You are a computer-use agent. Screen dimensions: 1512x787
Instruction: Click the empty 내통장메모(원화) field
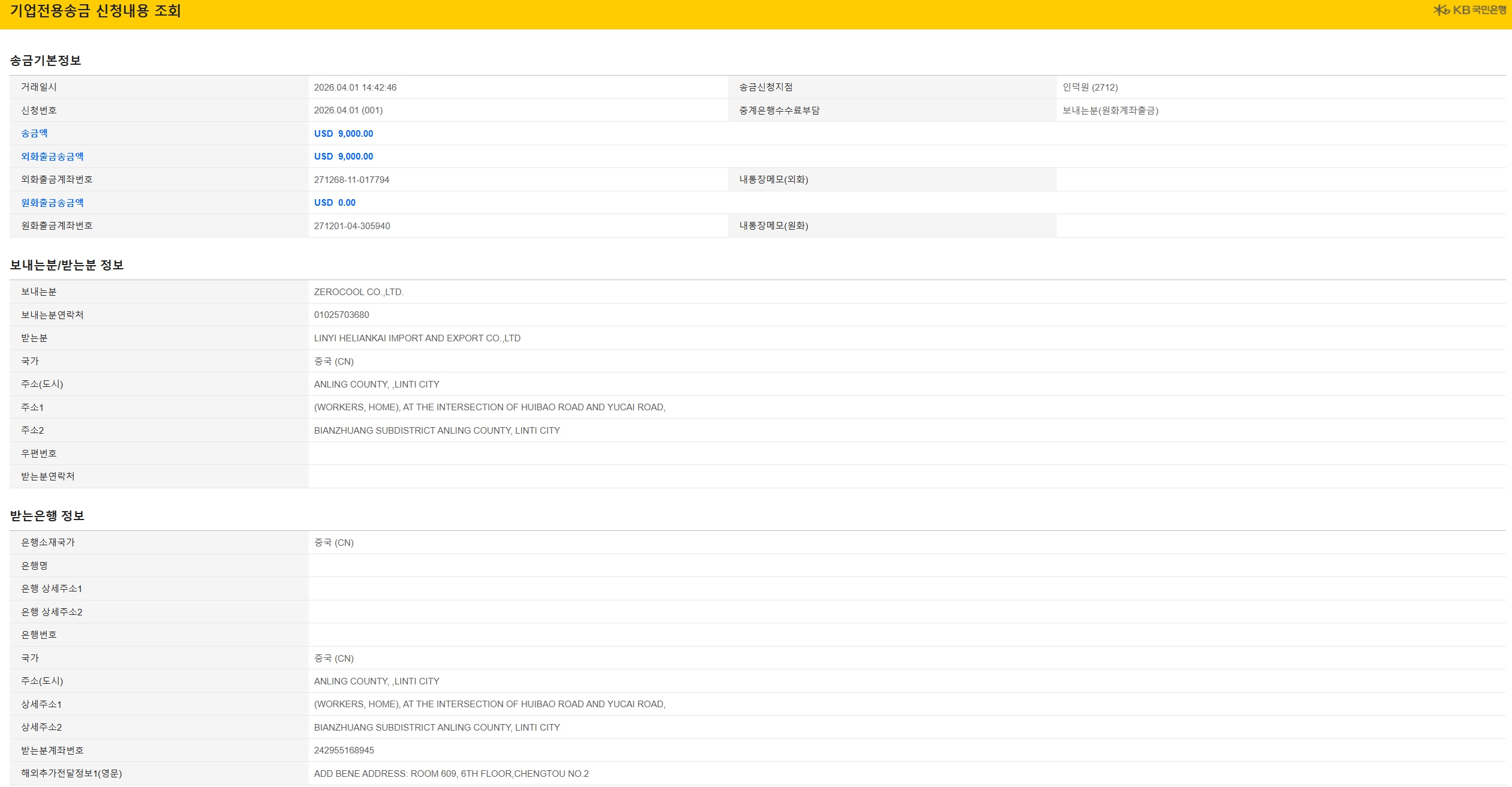click(x=1280, y=226)
